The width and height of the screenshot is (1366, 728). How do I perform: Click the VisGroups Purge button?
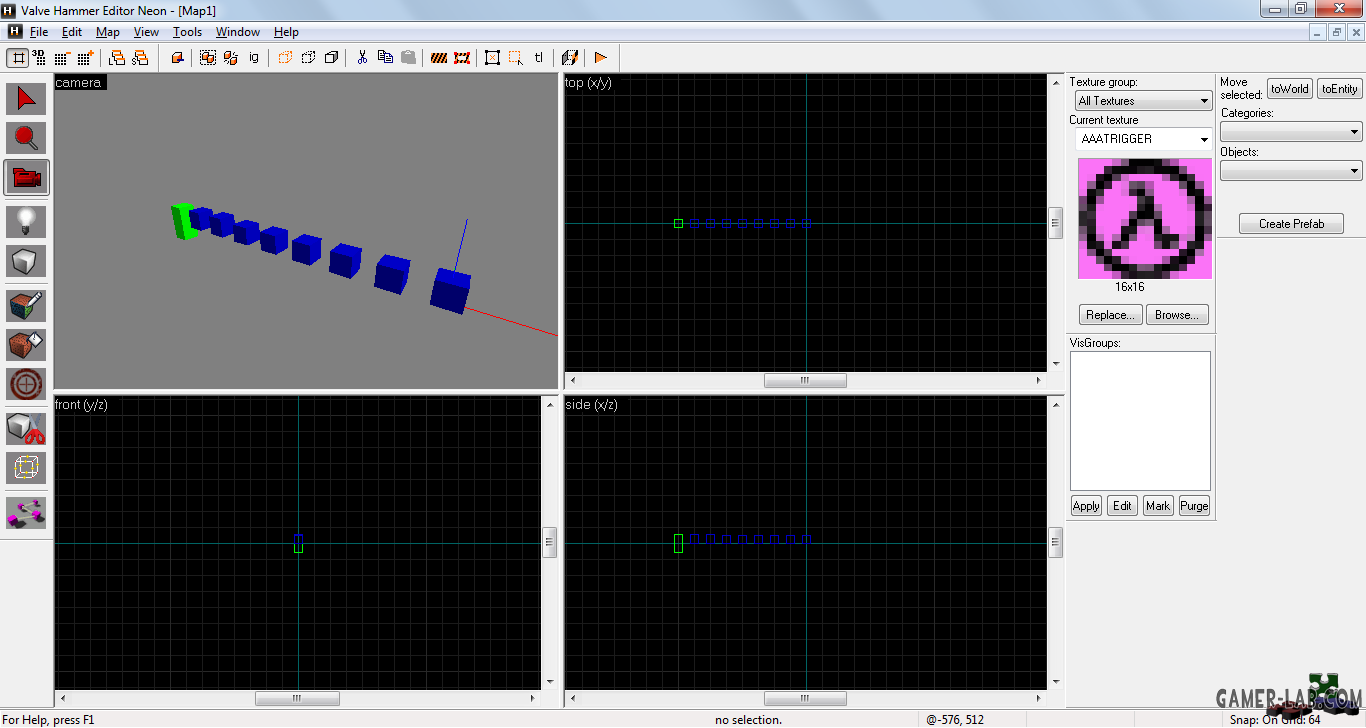point(1194,506)
